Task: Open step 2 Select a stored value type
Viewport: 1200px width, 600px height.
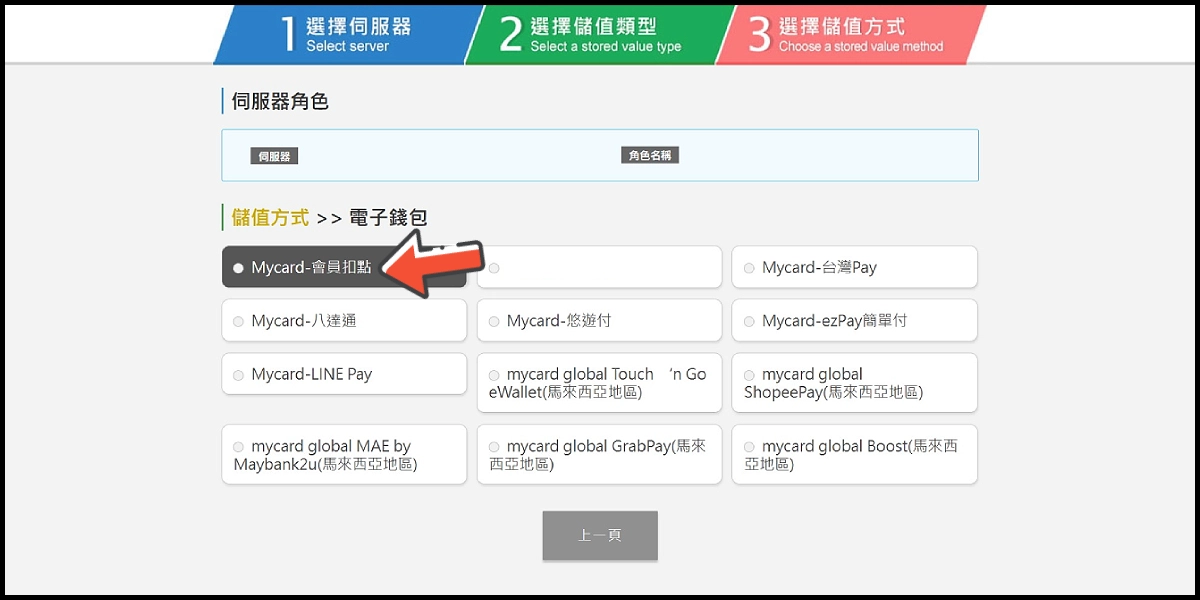Action: [x=592, y=34]
